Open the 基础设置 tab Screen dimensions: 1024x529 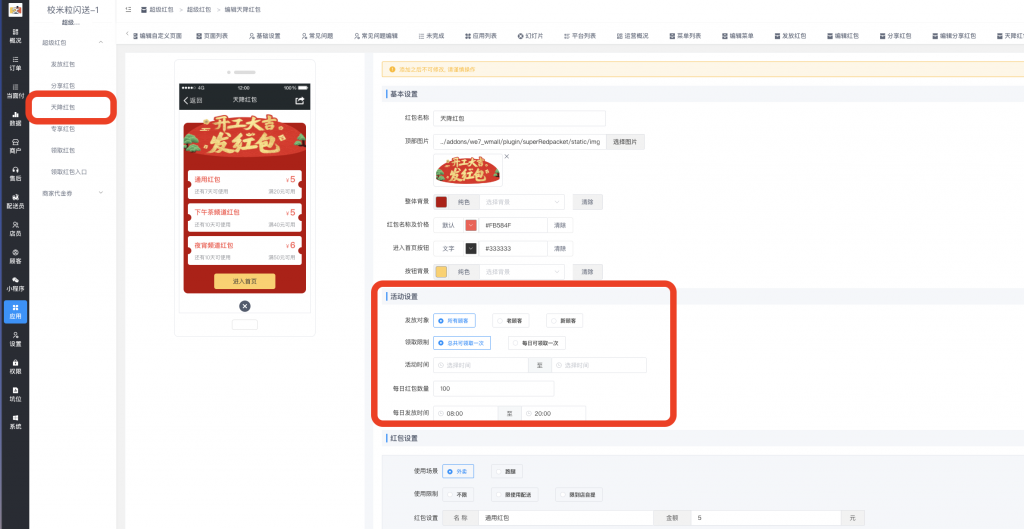coord(264,36)
